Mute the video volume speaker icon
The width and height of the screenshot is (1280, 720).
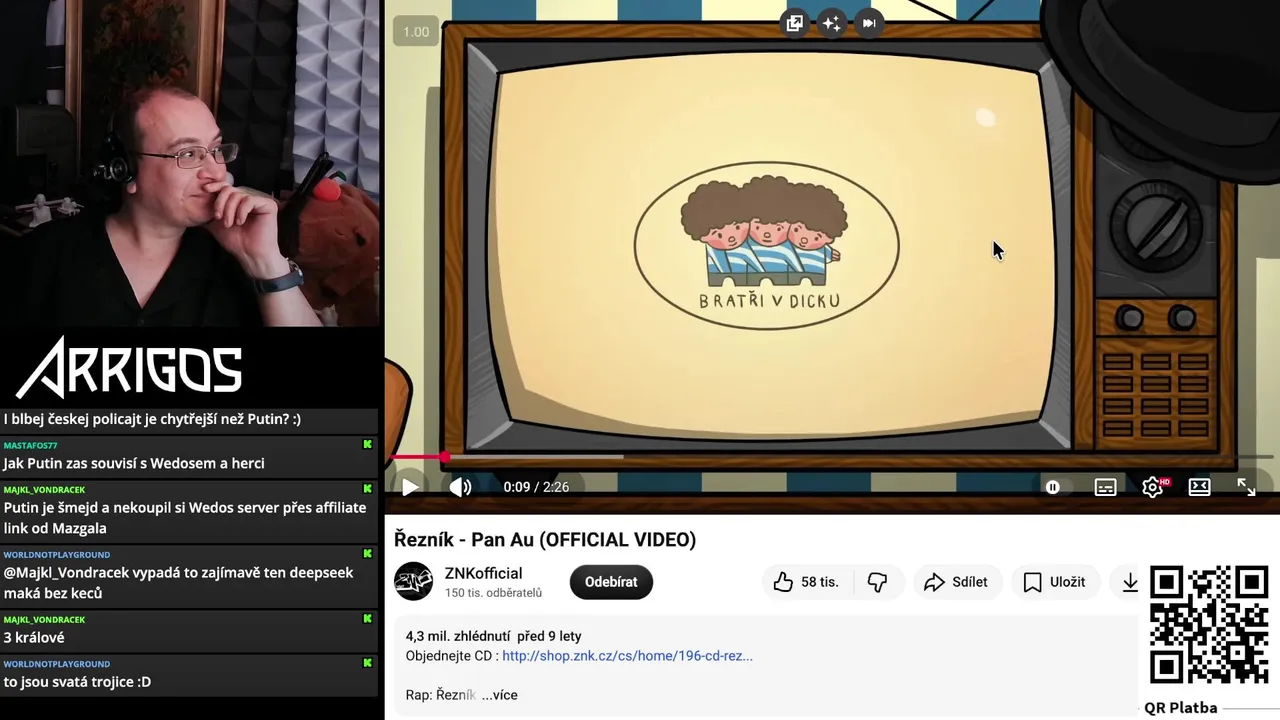coord(460,487)
